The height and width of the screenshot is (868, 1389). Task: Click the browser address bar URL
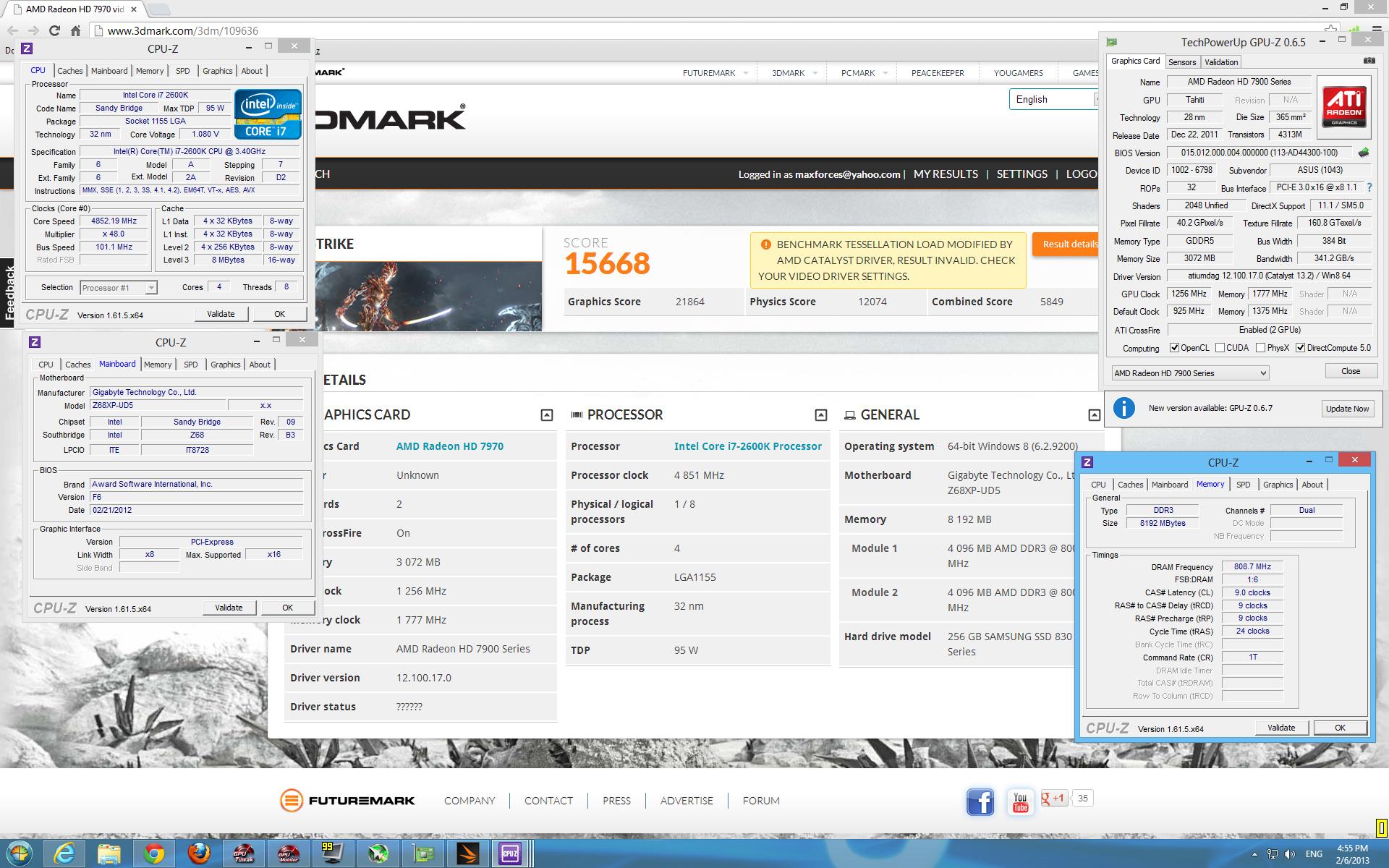183,30
